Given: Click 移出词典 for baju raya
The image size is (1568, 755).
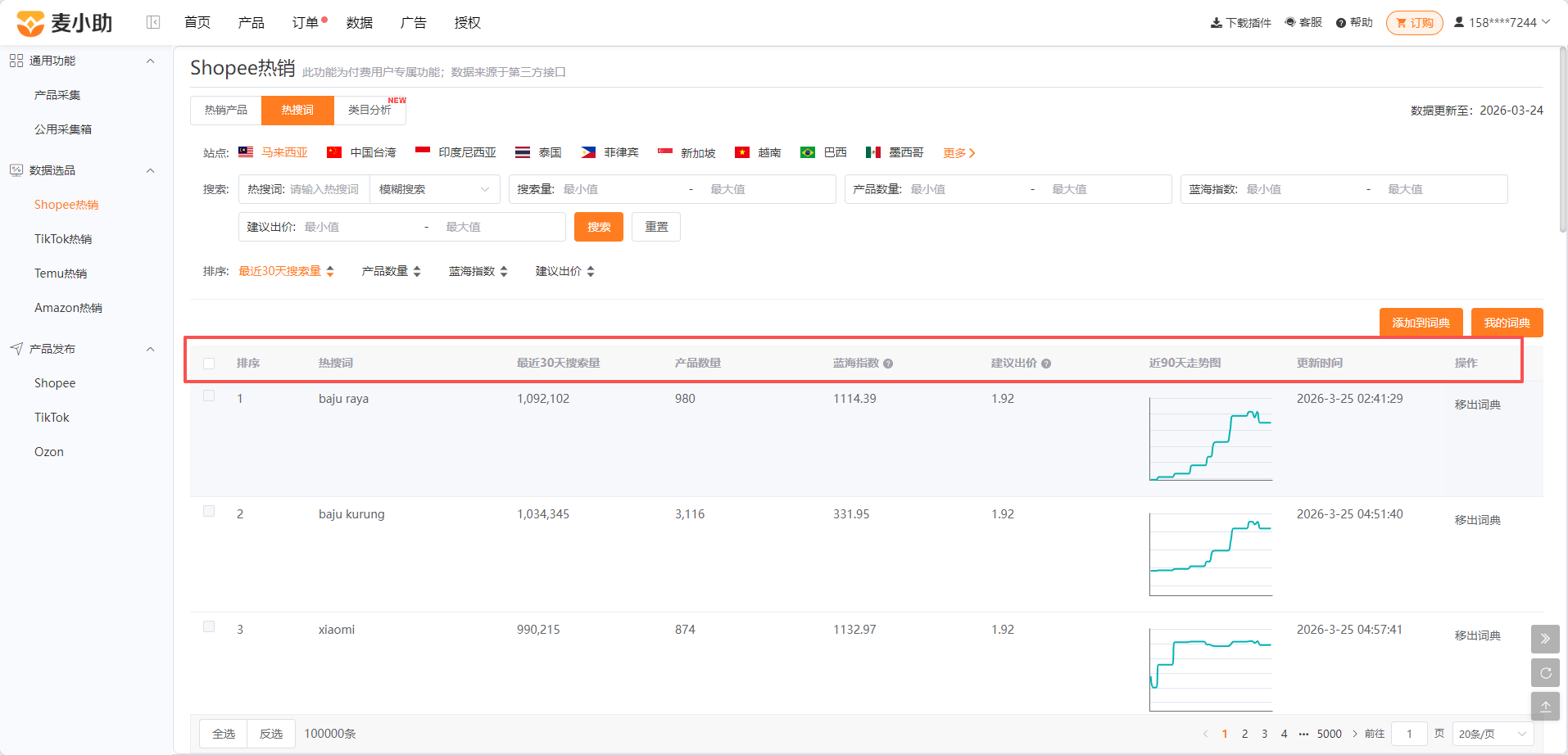Looking at the screenshot, I should pyautogui.click(x=1478, y=405).
